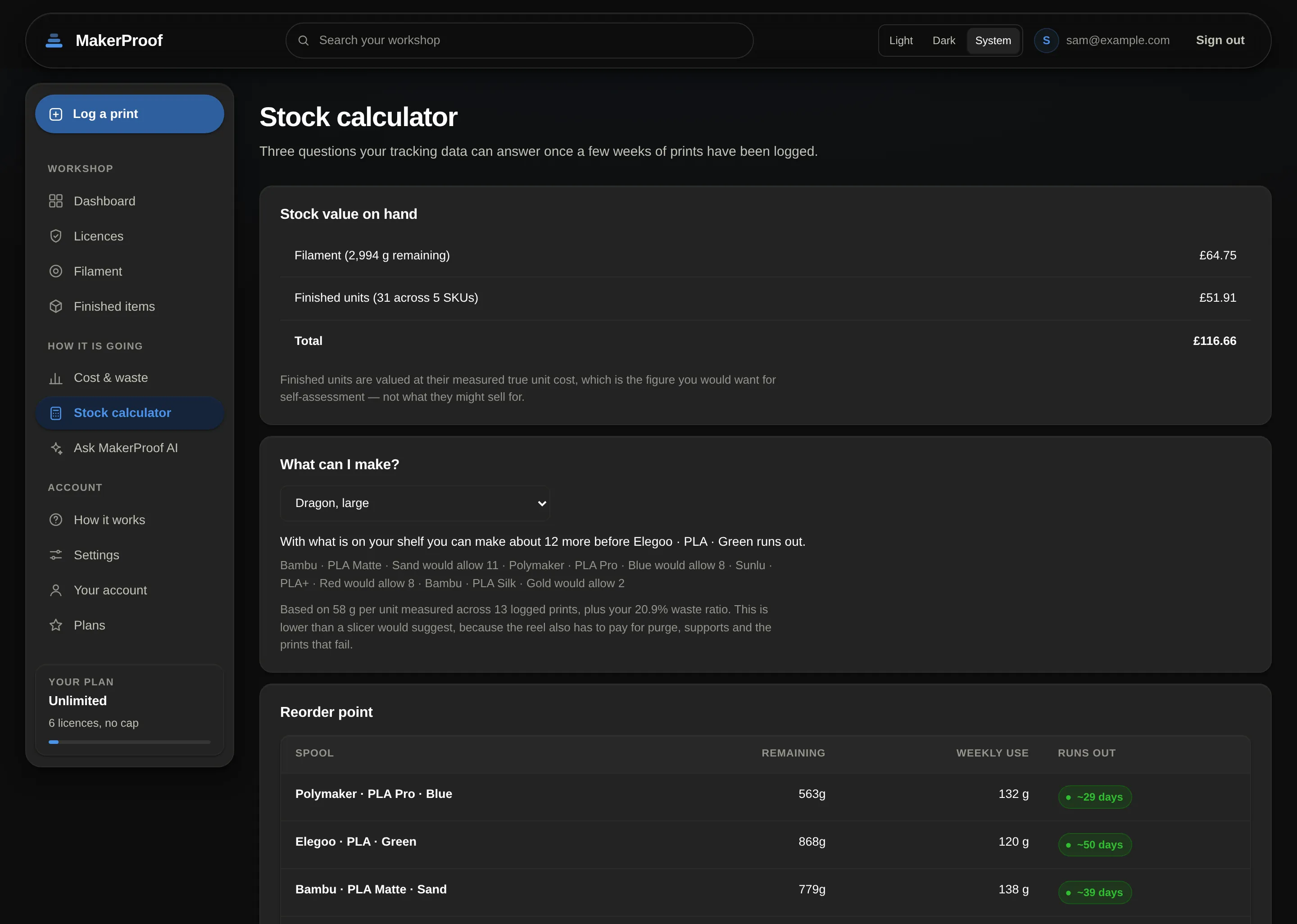The height and width of the screenshot is (924, 1297).
Task: Click the What can I make? heading
Action: pos(340,464)
